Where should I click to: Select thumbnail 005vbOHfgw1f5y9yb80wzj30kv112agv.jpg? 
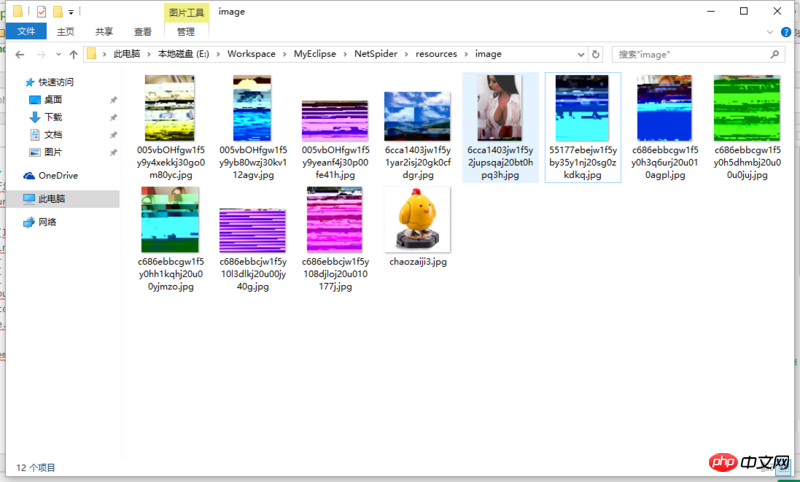point(252,108)
